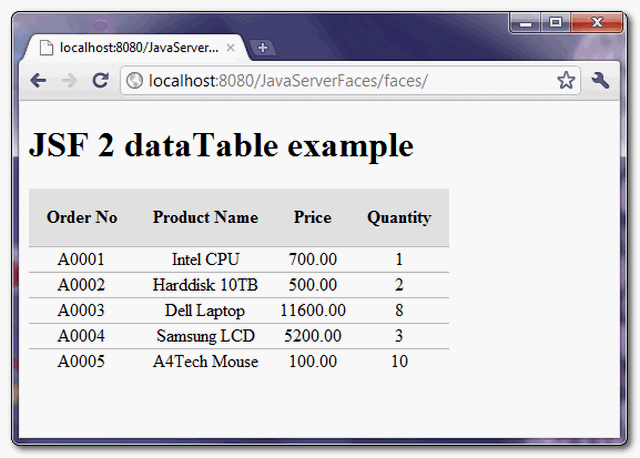
Task: Click the price 500.00
Action: tap(313, 285)
